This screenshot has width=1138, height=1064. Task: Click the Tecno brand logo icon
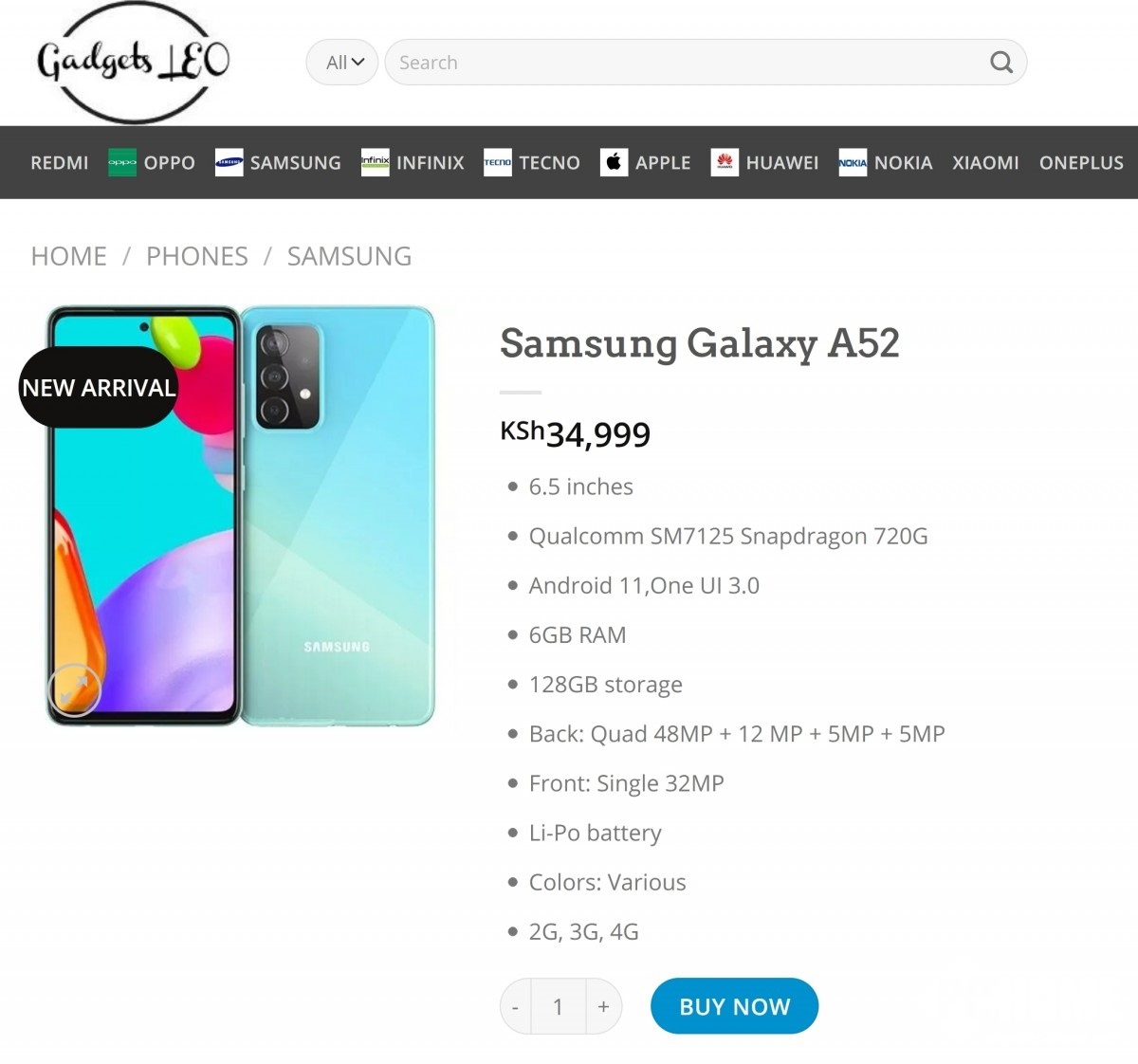(497, 163)
